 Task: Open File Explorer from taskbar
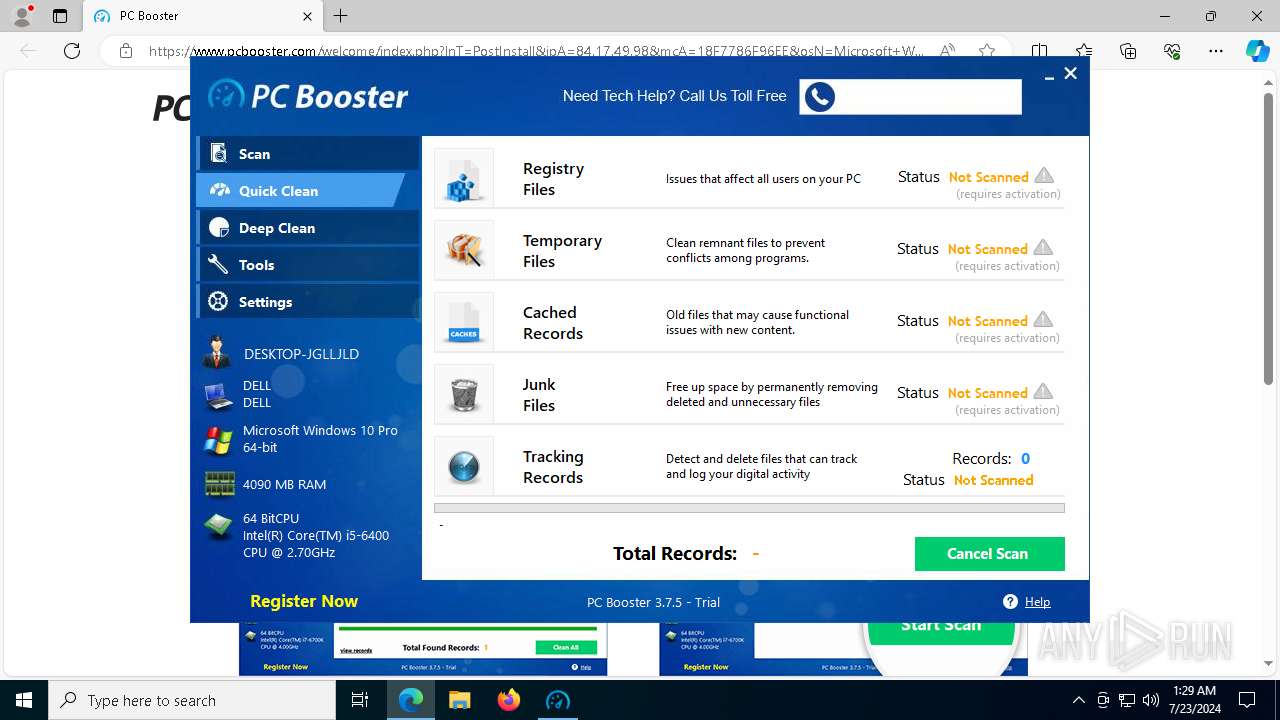(x=459, y=700)
